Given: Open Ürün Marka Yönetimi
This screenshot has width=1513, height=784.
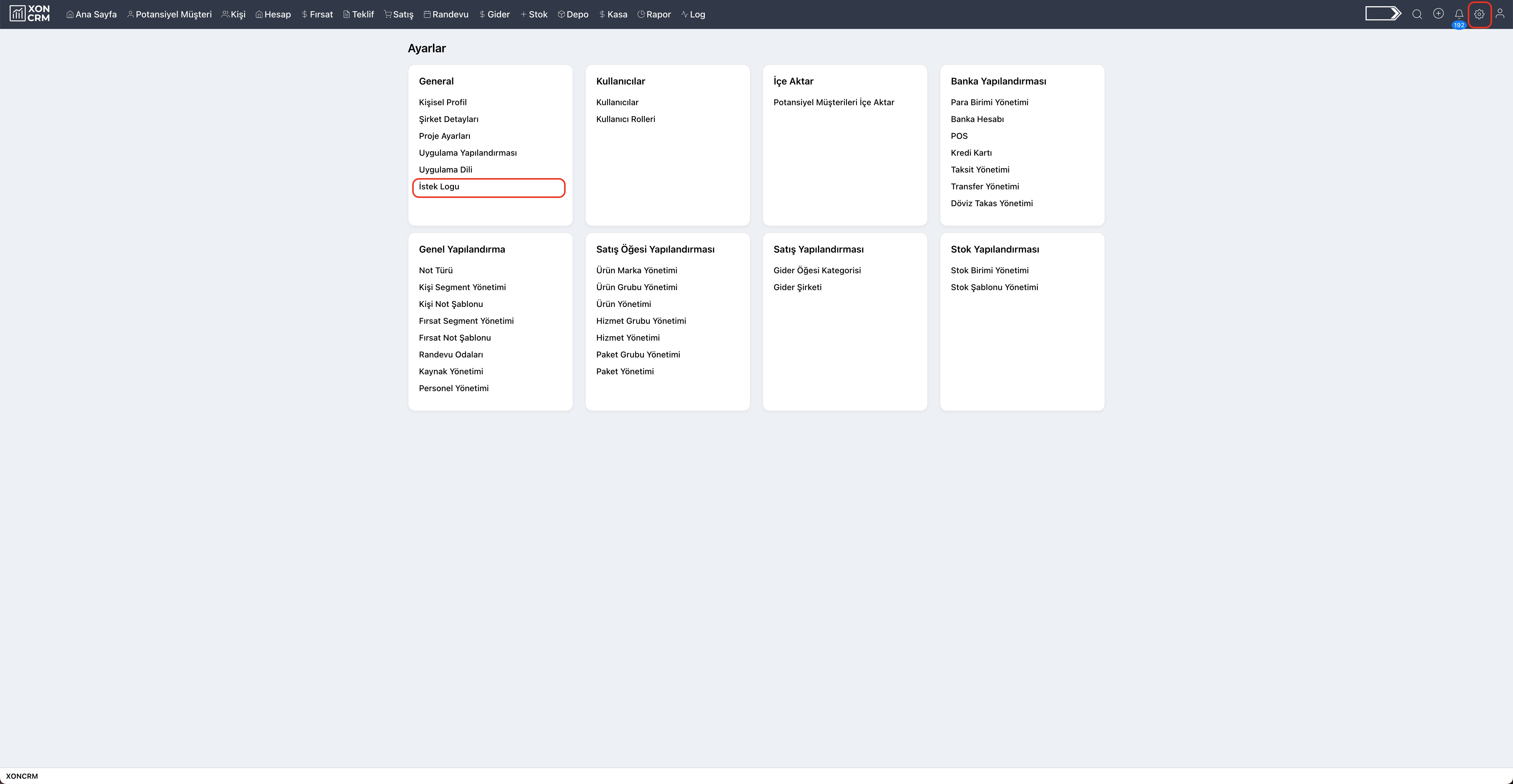Looking at the screenshot, I should coord(637,271).
